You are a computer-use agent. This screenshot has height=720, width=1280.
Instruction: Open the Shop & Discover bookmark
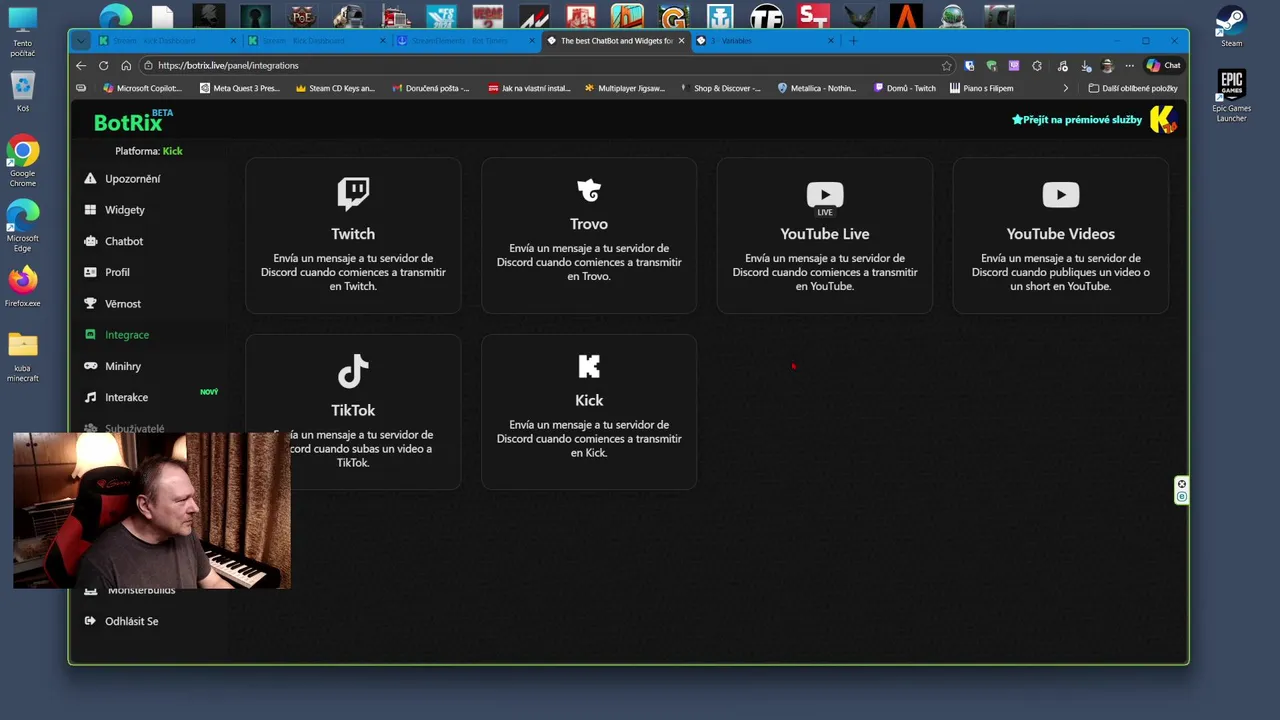[x=721, y=88]
